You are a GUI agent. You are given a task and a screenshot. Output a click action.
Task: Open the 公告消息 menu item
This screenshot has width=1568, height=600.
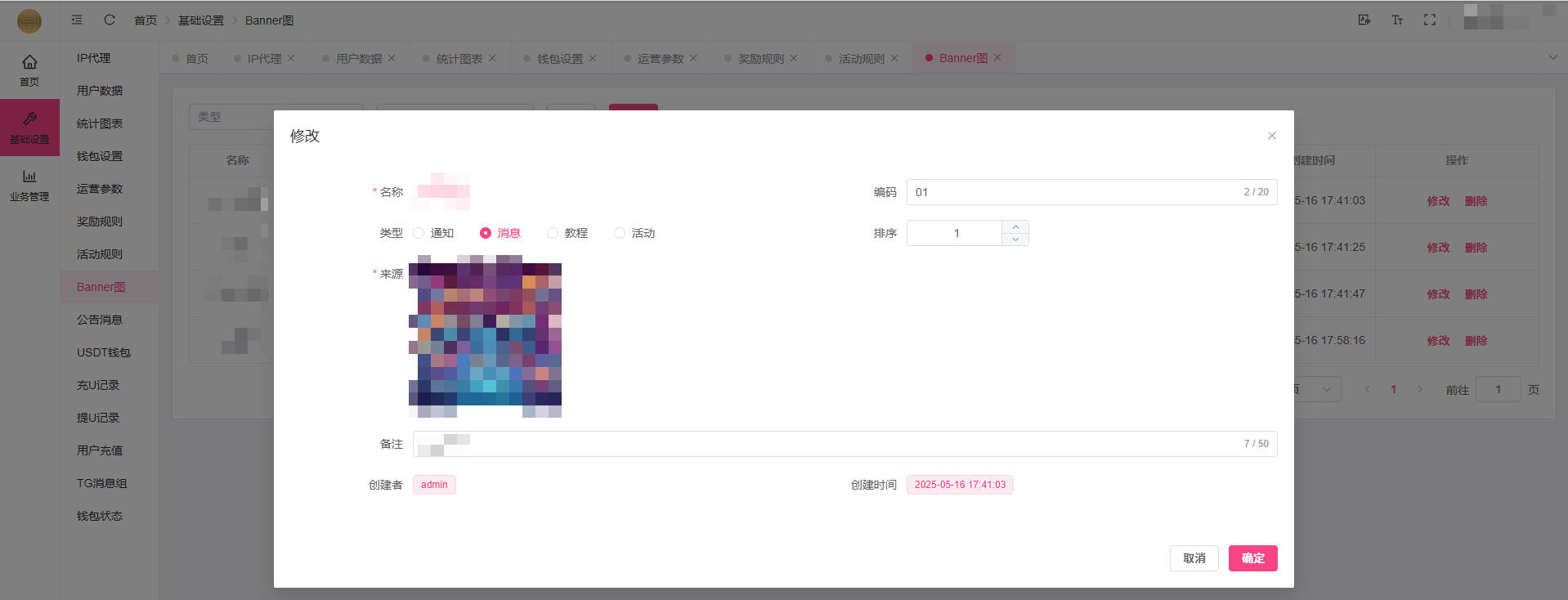tap(100, 320)
